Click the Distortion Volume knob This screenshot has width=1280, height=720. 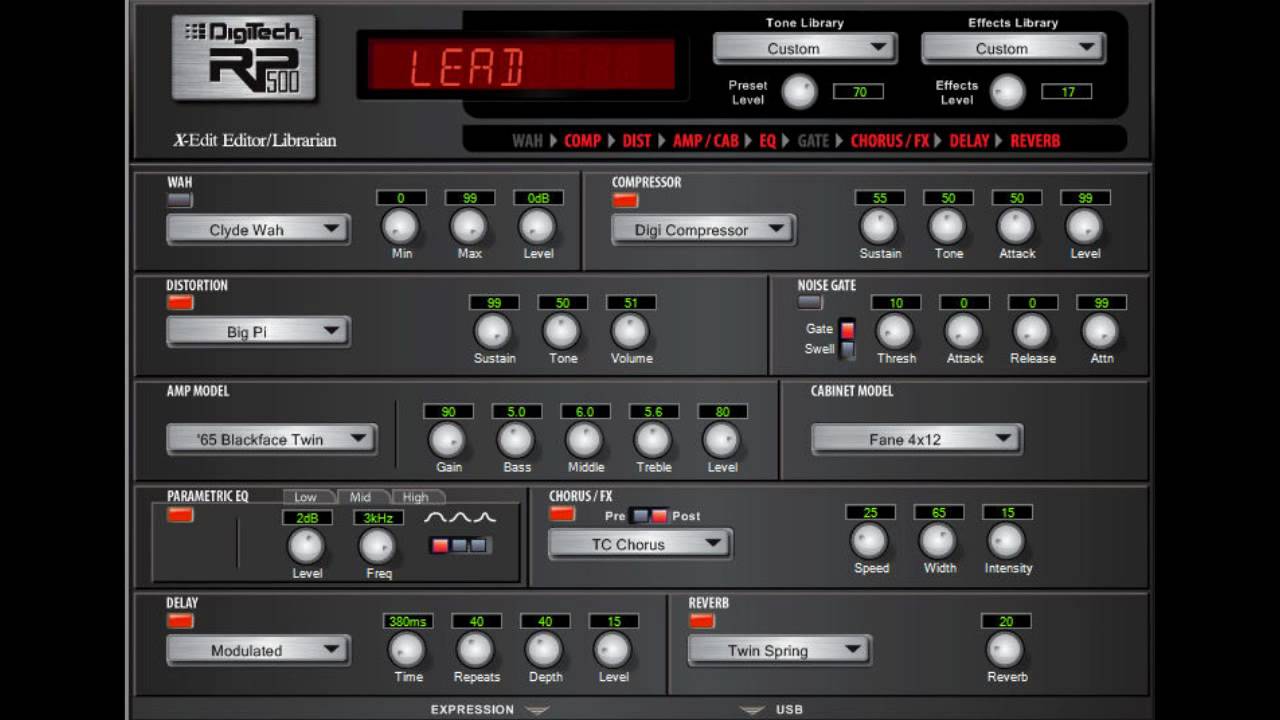(x=630, y=331)
